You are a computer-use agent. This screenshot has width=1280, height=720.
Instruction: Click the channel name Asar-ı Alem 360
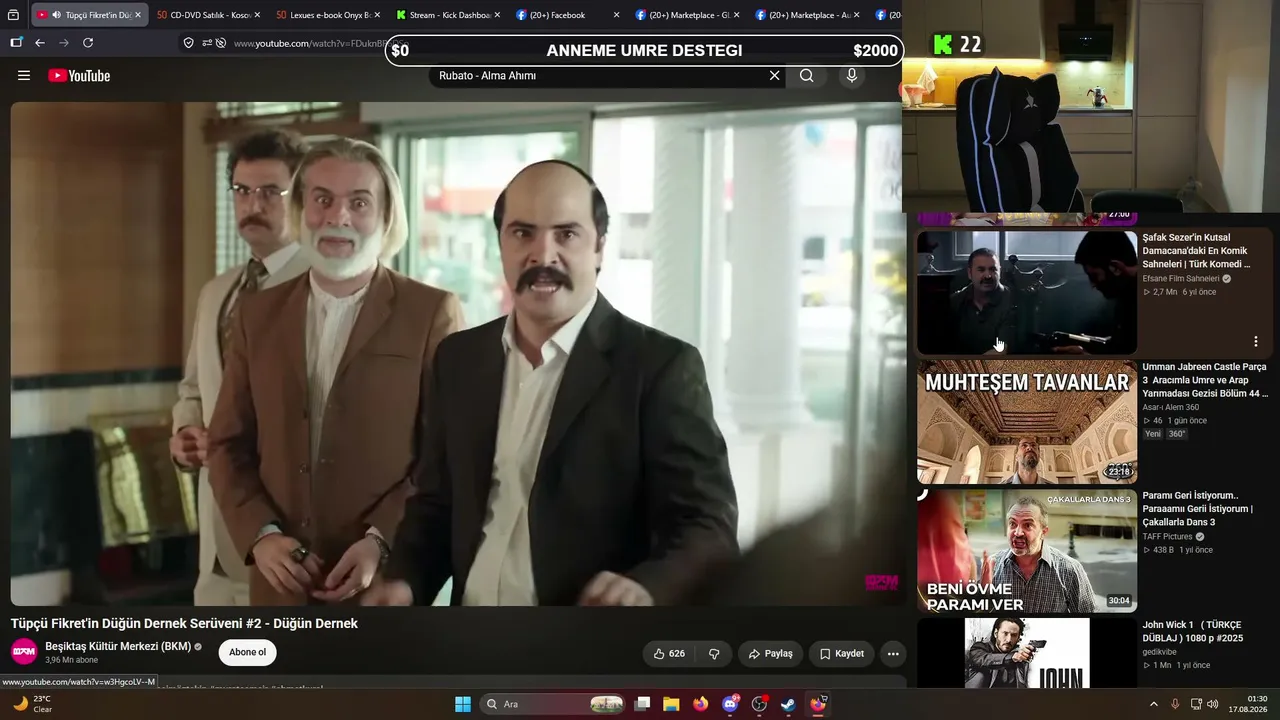[x=1171, y=408]
